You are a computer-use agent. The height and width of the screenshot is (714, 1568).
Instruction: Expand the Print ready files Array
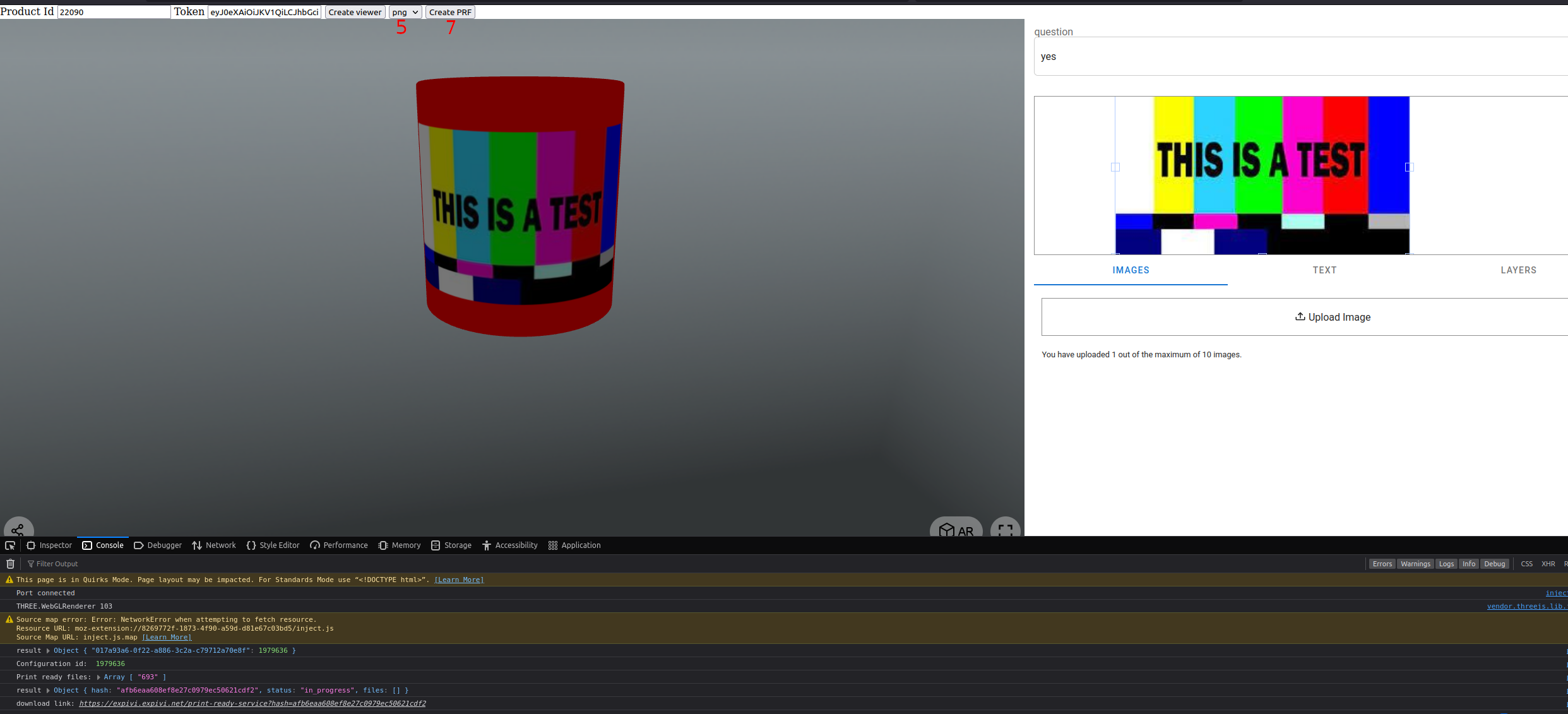[98, 677]
